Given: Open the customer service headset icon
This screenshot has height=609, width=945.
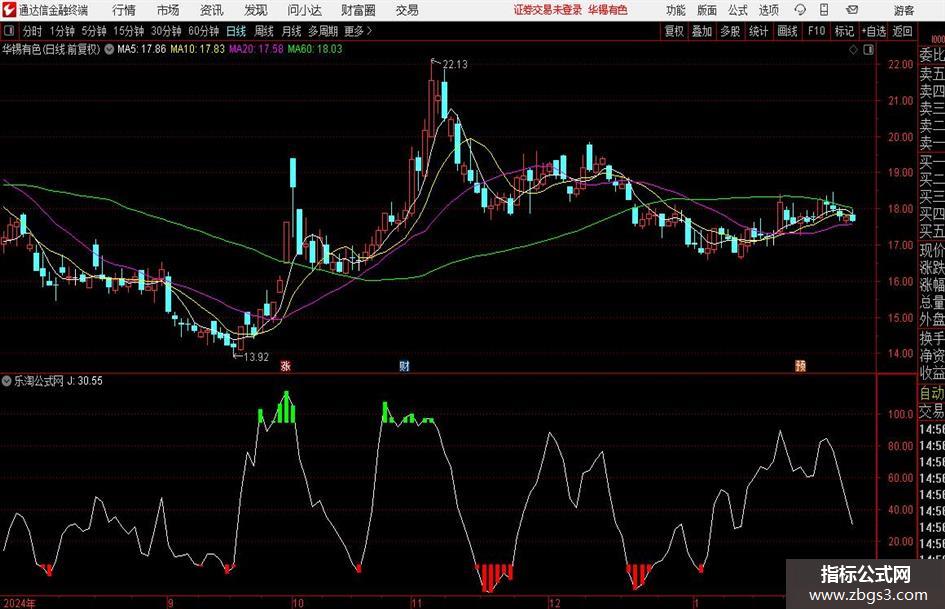Looking at the screenshot, I should pyautogui.click(x=800, y=10).
